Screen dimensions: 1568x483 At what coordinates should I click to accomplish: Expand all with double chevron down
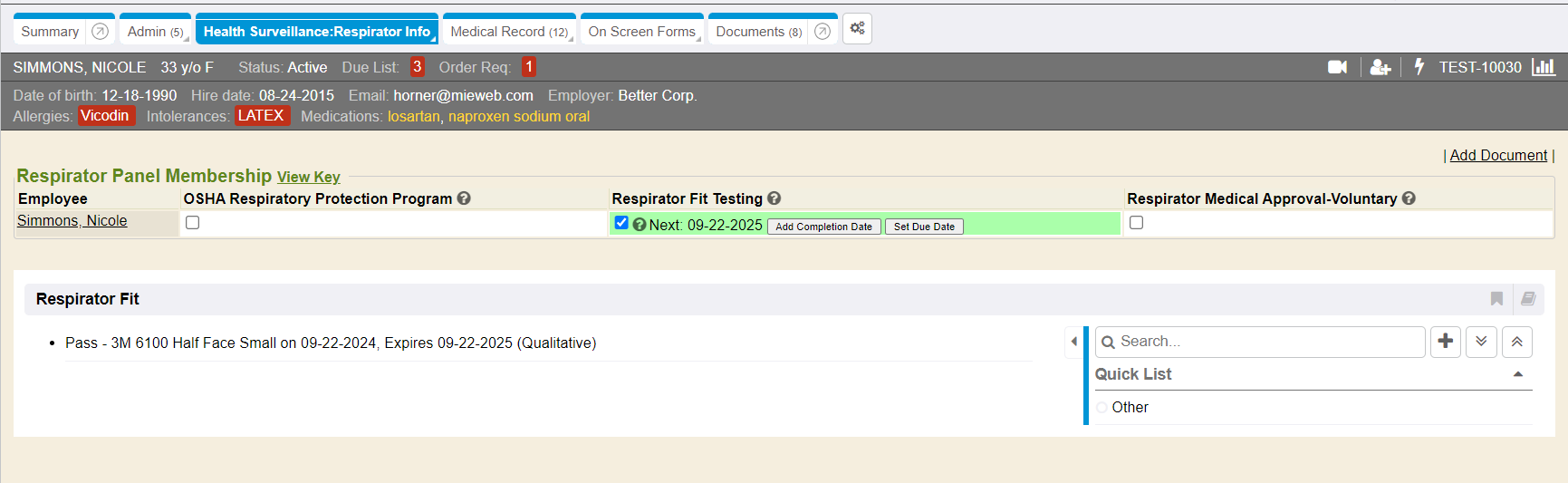1481,342
